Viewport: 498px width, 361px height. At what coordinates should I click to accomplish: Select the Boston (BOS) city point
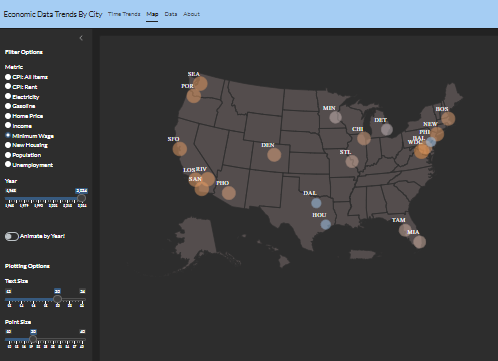(x=448, y=119)
